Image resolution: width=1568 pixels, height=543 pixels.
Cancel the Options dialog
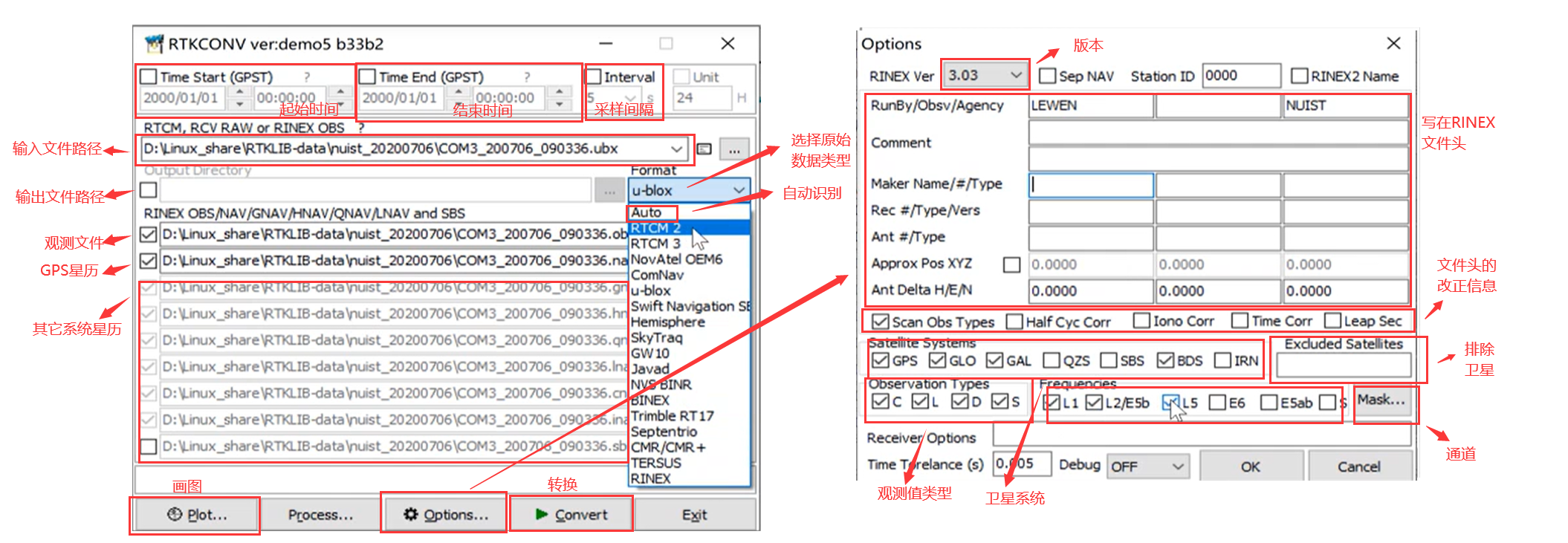(x=1359, y=466)
